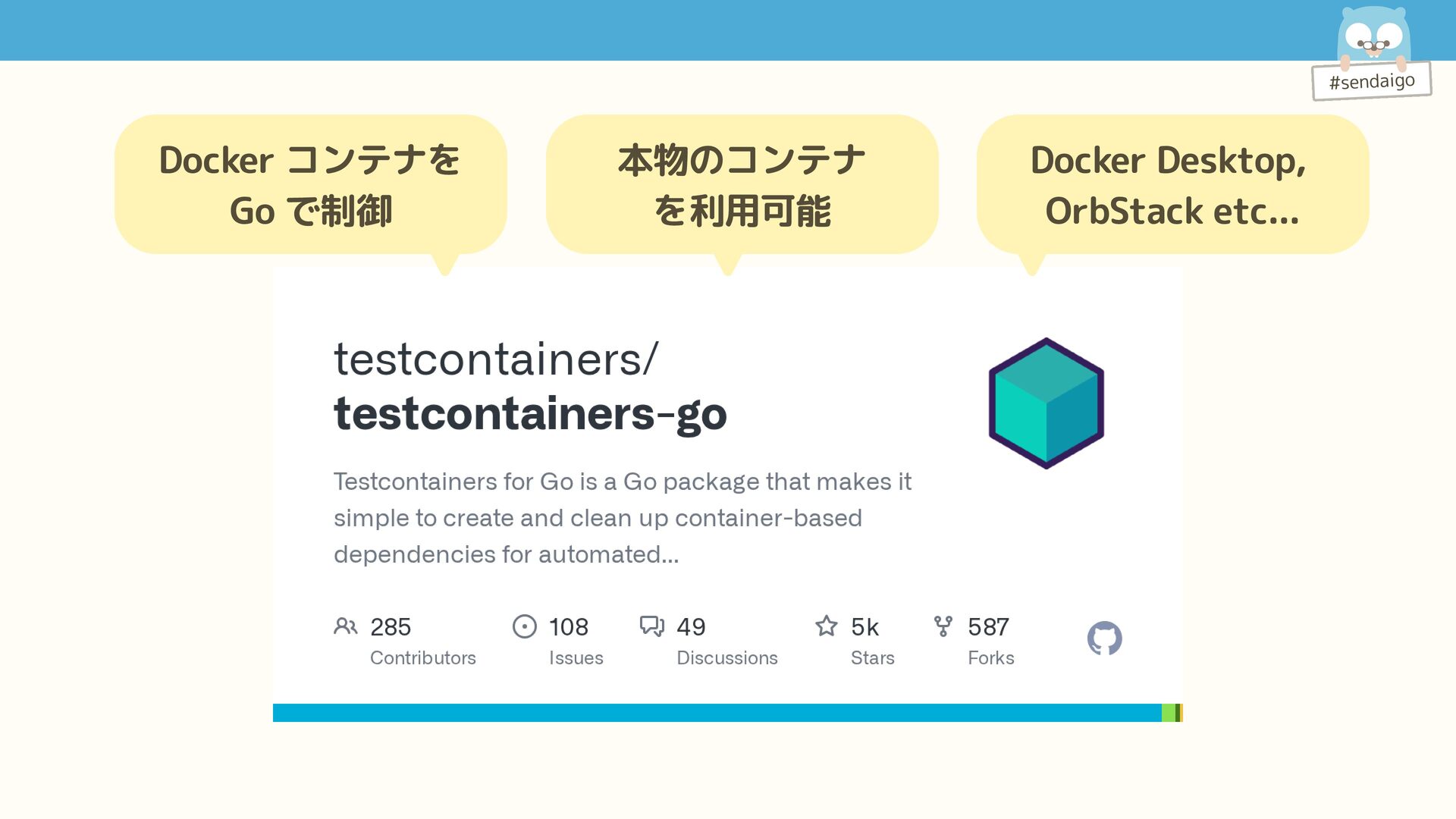Click the blue language bar segment
The image size is (1456, 819).
tap(717, 713)
